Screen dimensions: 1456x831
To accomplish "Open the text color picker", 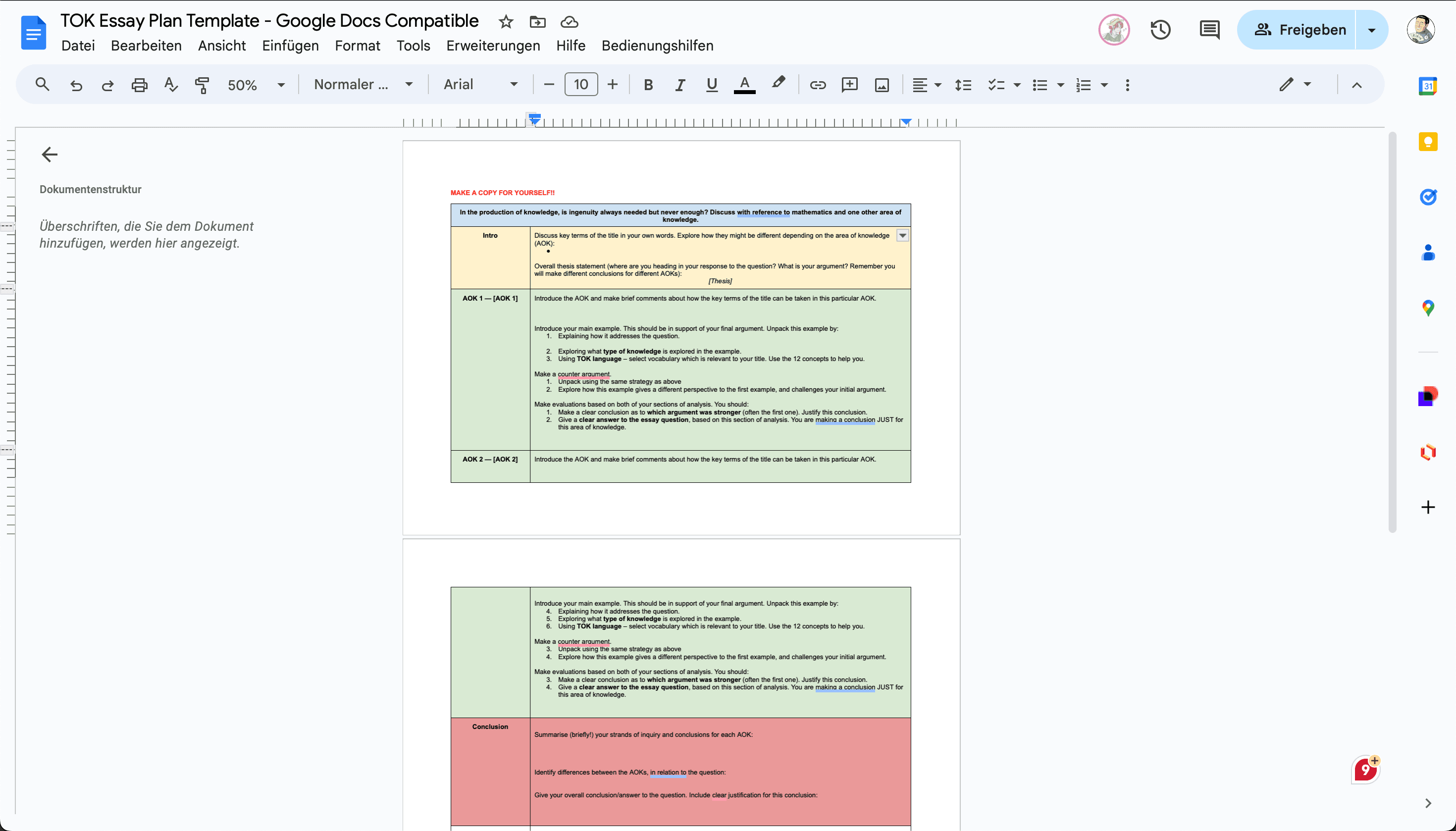I will click(744, 85).
